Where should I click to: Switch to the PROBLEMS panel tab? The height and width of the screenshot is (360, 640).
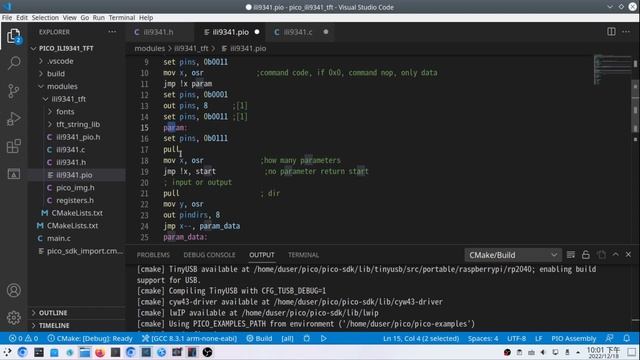pyautogui.click(x=153, y=255)
